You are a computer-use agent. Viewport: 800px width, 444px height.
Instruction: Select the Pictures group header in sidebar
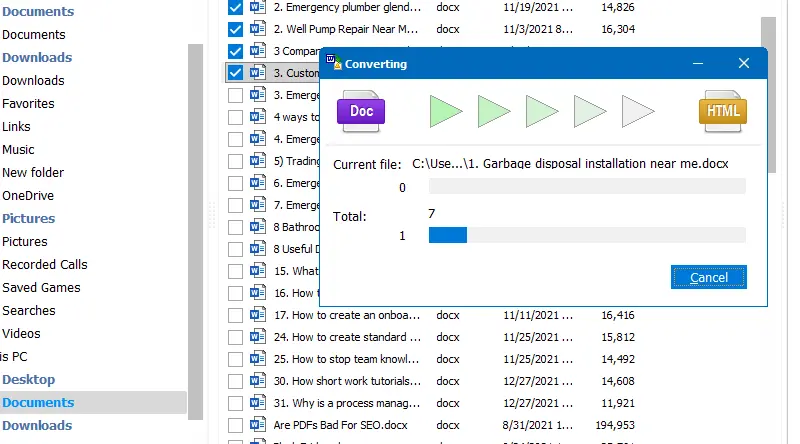[28, 218]
